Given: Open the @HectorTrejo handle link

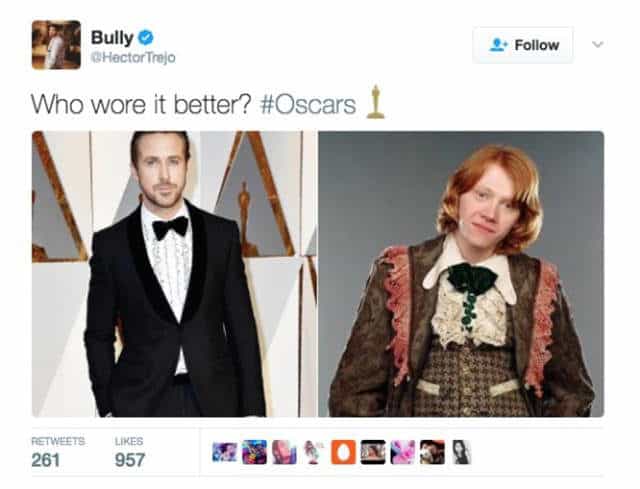Looking at the screenshot, I should (133, 58).
